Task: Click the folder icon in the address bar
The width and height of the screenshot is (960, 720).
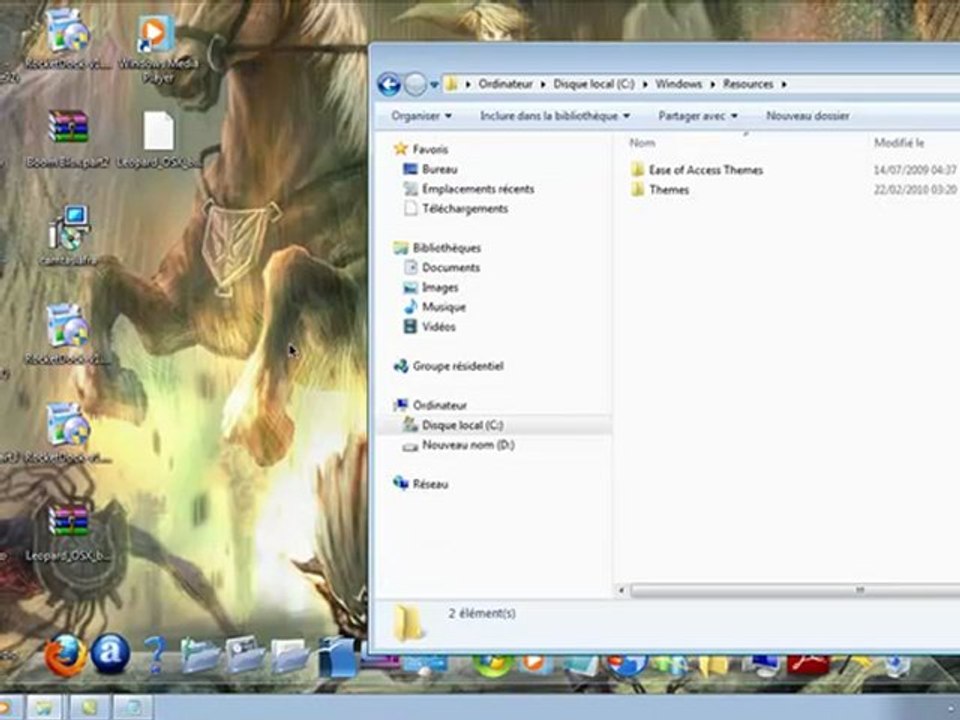Action: point(451,84)
